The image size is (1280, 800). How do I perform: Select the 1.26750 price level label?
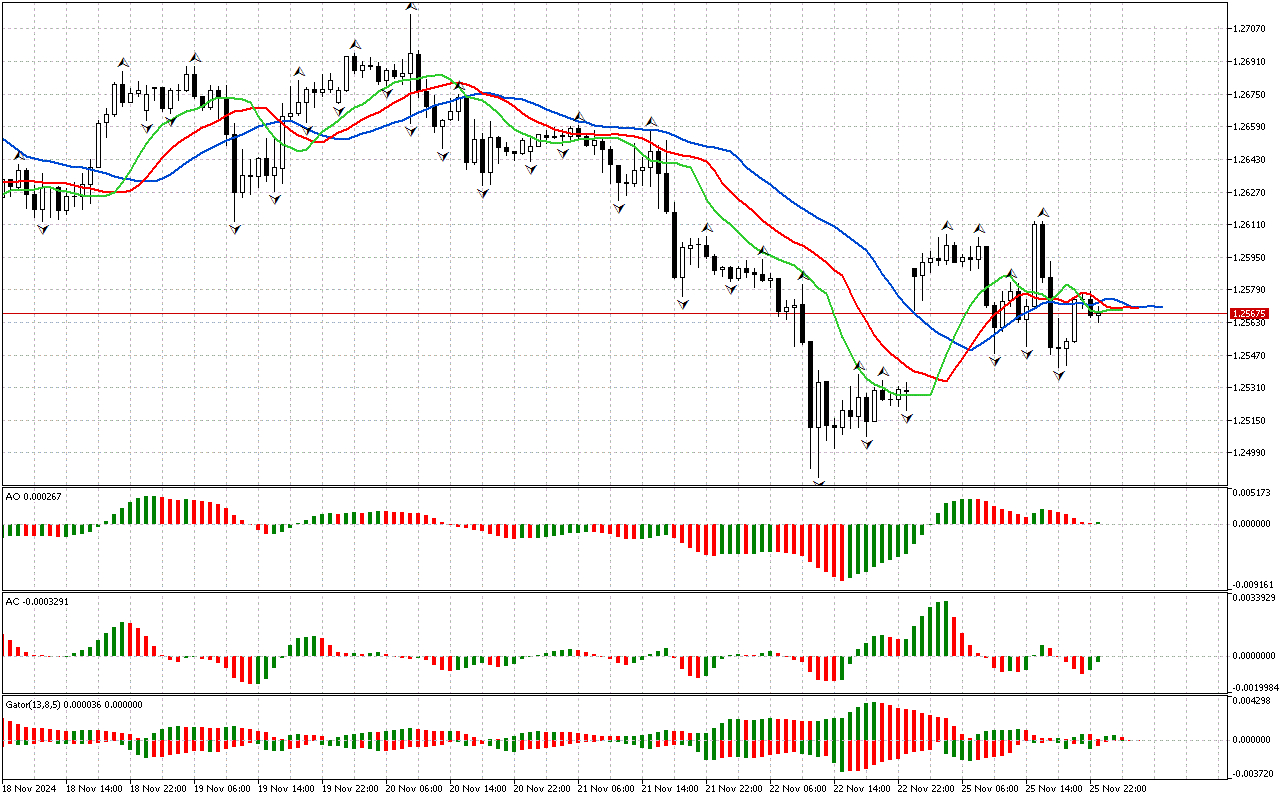coord(1249,94)
